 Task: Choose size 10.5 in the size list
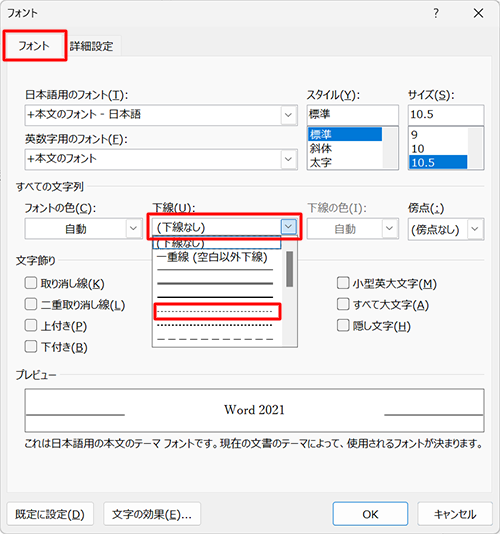click(438, 162)
